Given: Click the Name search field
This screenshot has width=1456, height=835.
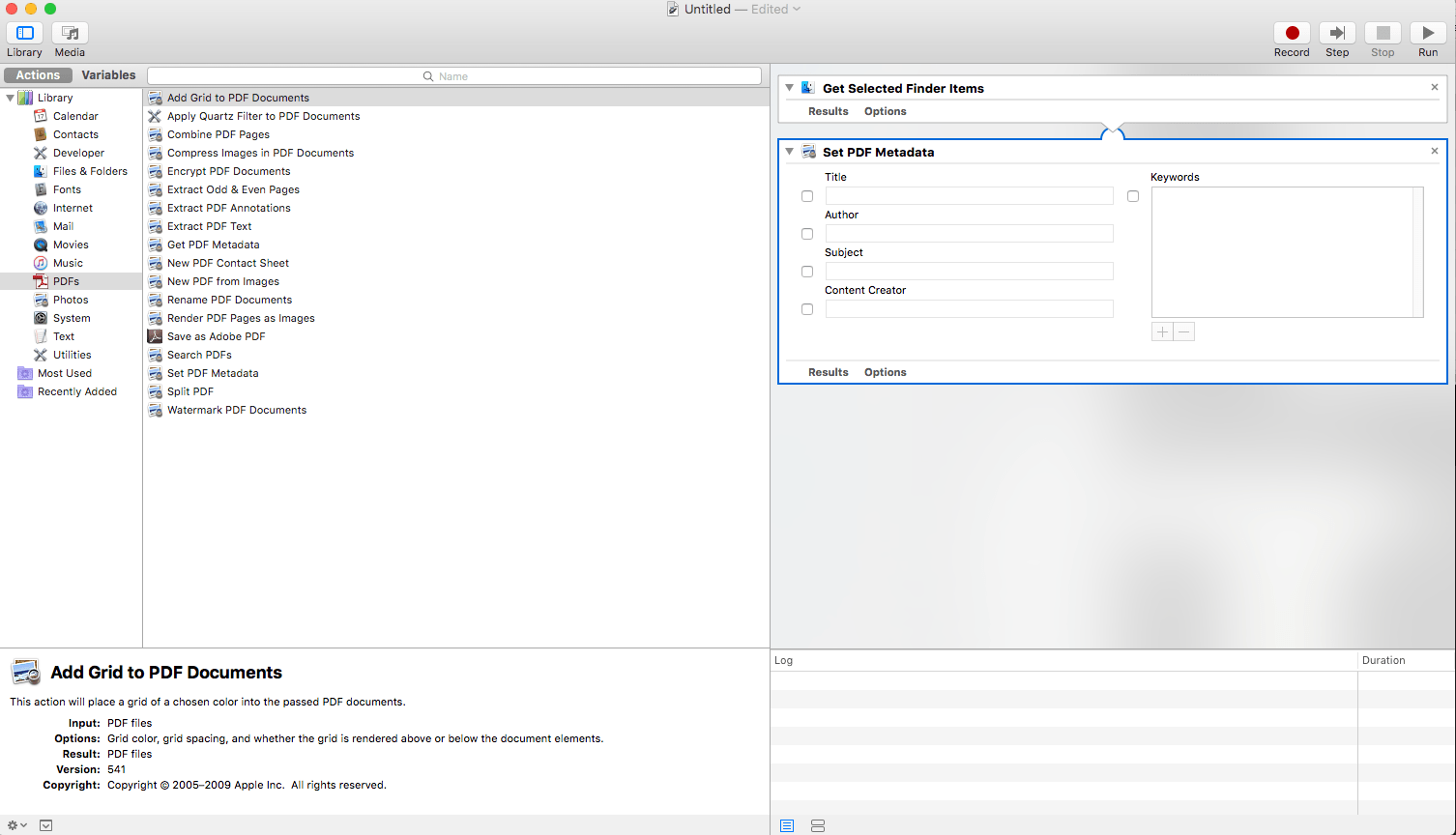Looking at the screenshot, I should [454, 75].
